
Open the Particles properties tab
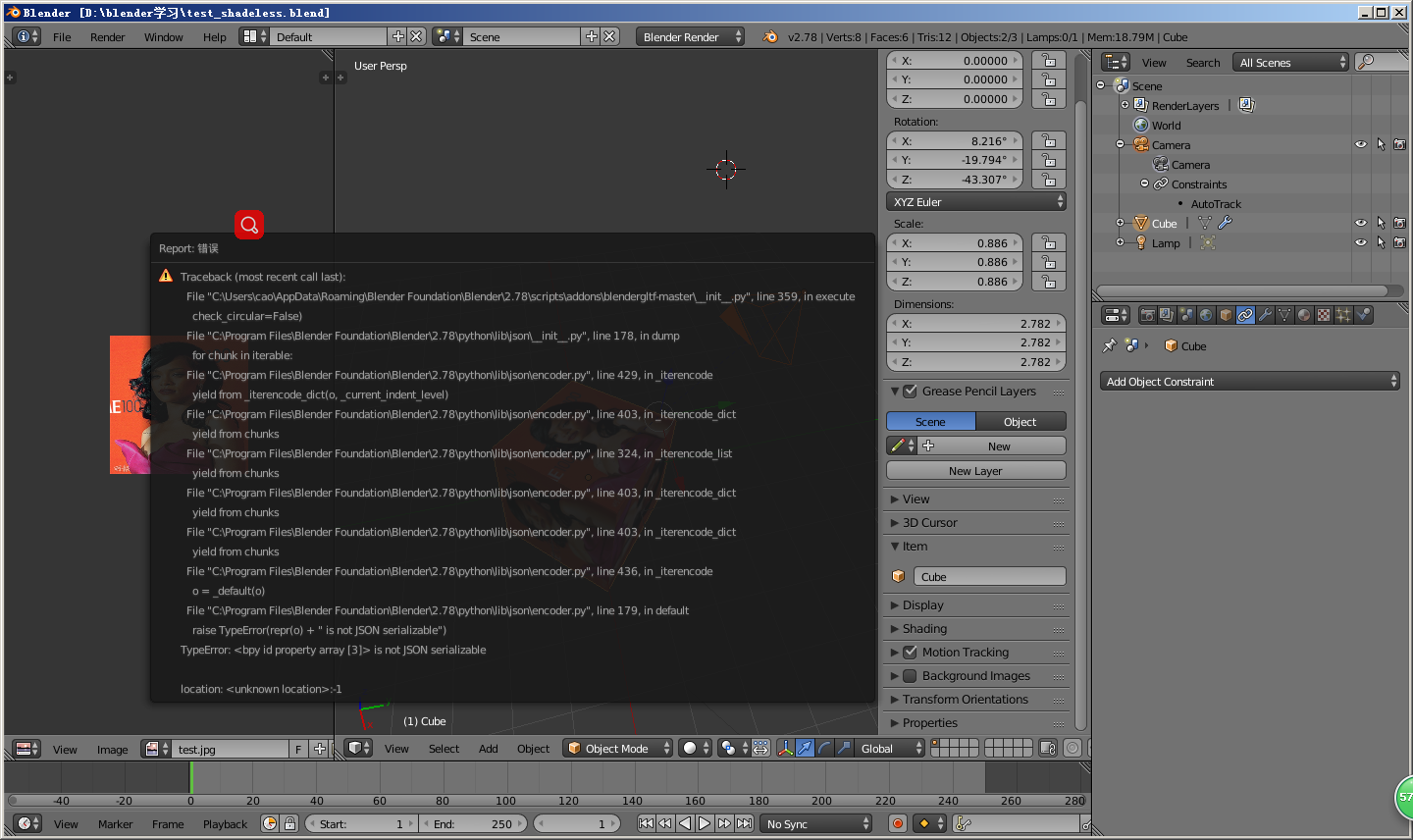click(x=1343, y=315)
